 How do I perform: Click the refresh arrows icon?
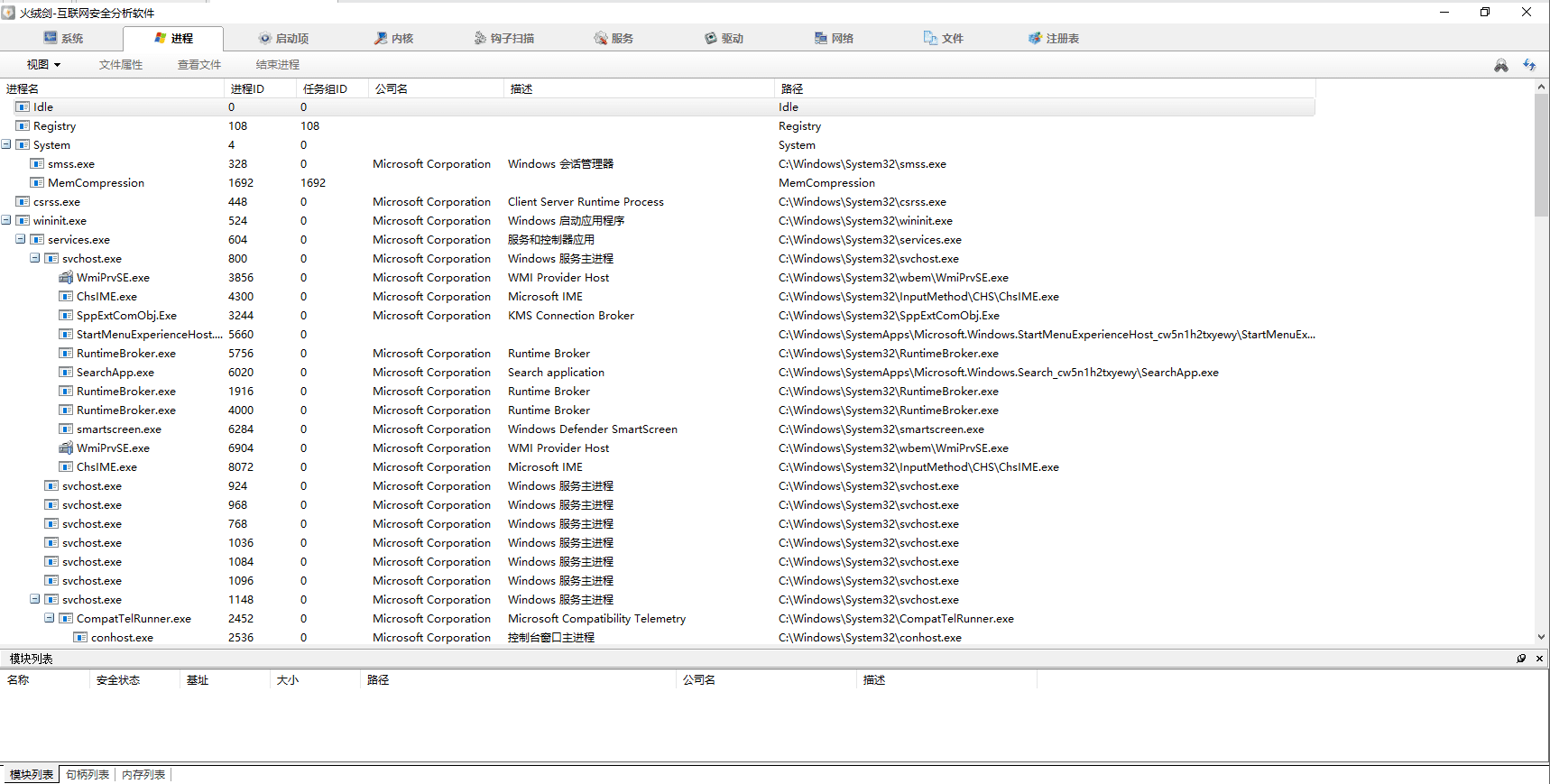click(x=1529, y=65)
